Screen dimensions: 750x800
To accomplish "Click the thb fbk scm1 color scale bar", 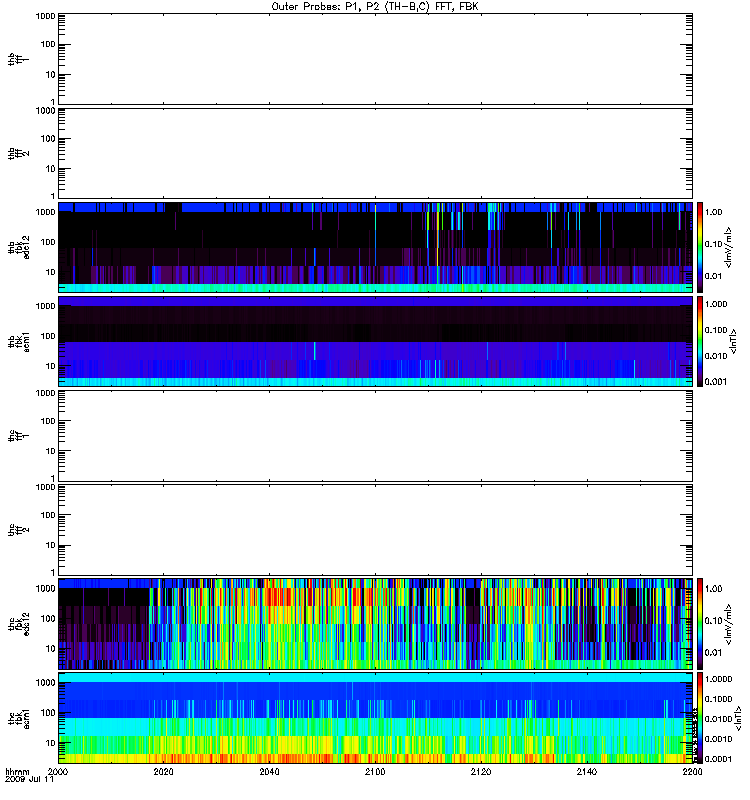I will coord(700,341).
